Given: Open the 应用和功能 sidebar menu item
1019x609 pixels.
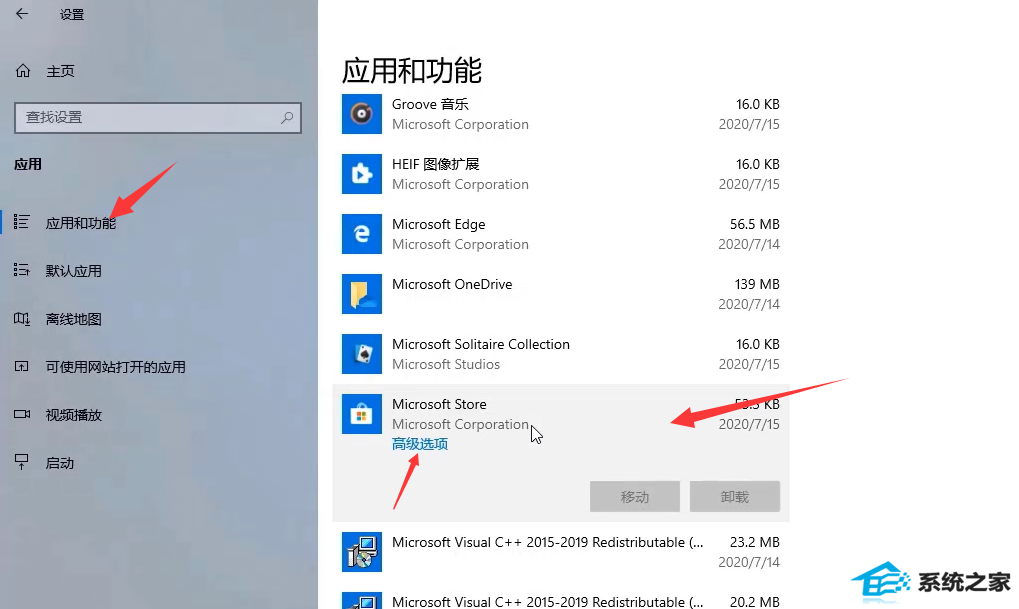Looking at the screenshot, I should pyautogui.click(x=81, y=223).
